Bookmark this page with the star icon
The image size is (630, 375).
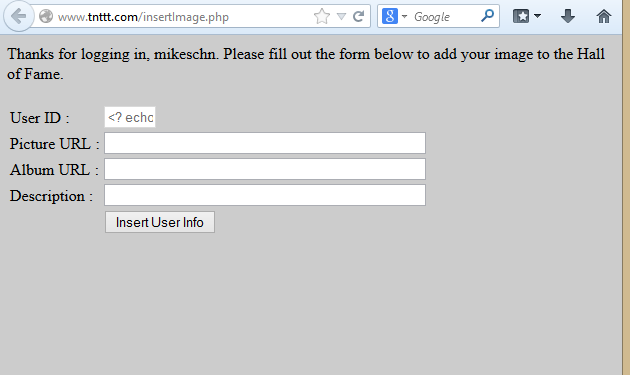(x=322, y=16)
